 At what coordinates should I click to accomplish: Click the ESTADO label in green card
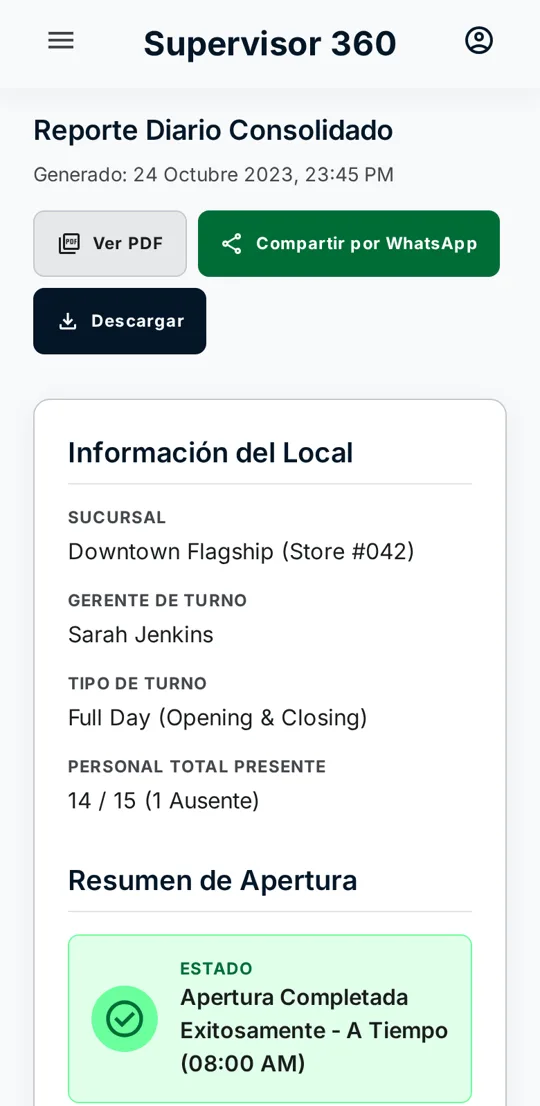click(x=216, y=968)
